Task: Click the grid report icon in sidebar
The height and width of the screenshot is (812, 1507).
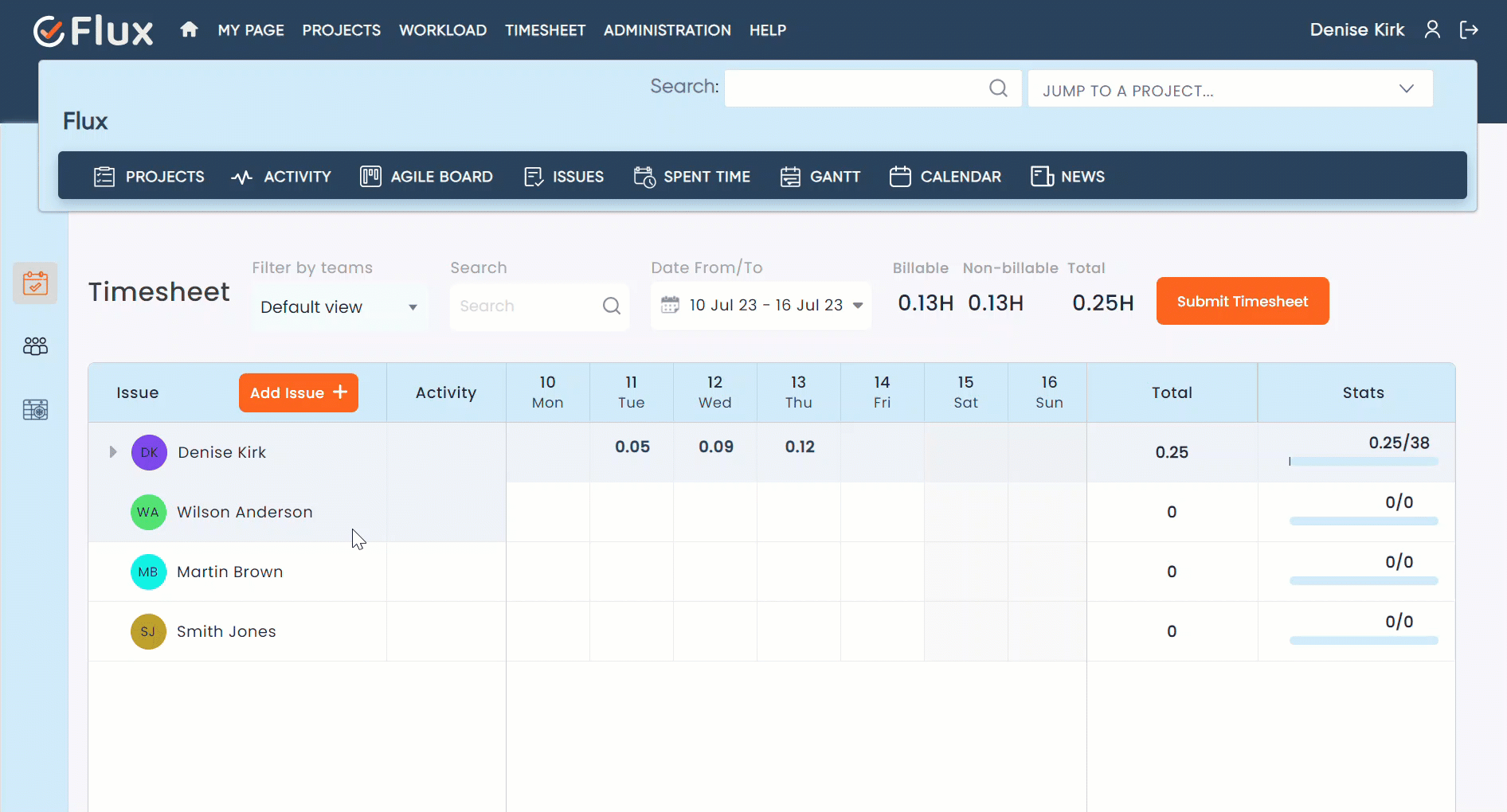Action: pos(35,410)
